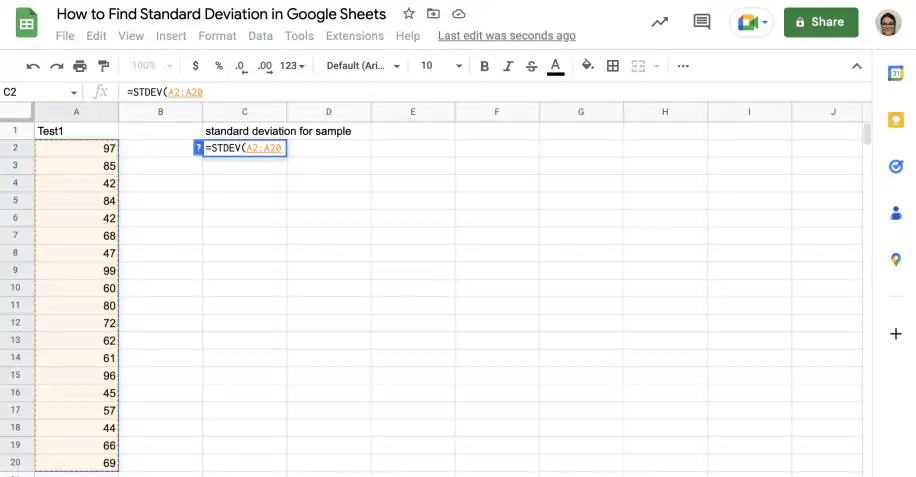This screenshot has height=477, width=916.
Task: Open comment history icon
Action: 701,22
